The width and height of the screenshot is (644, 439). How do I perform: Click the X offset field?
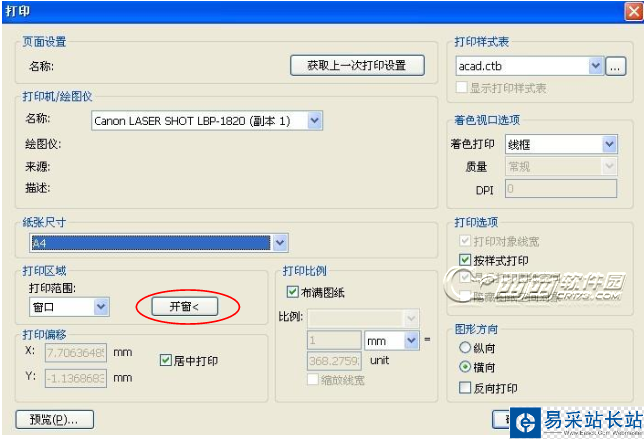point(76,353)
